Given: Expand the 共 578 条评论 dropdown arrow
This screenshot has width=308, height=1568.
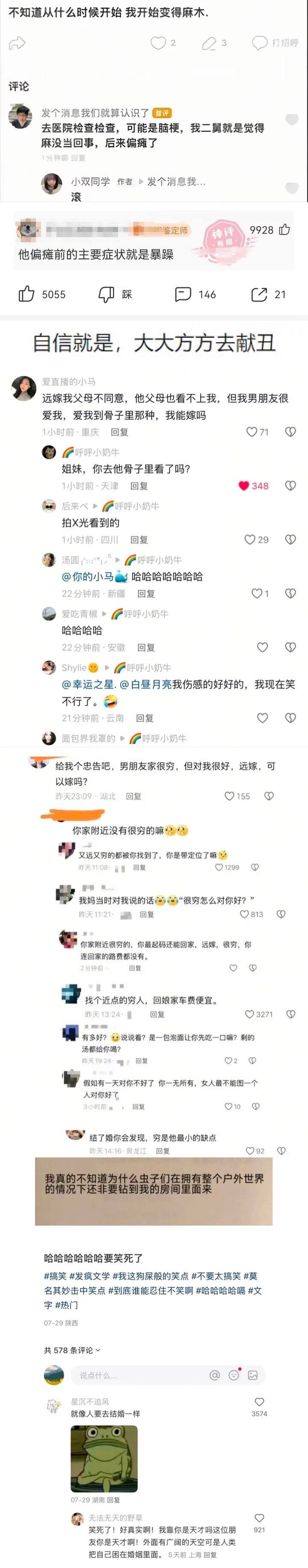Looking at the screenshot, I should pos(98,1350).
